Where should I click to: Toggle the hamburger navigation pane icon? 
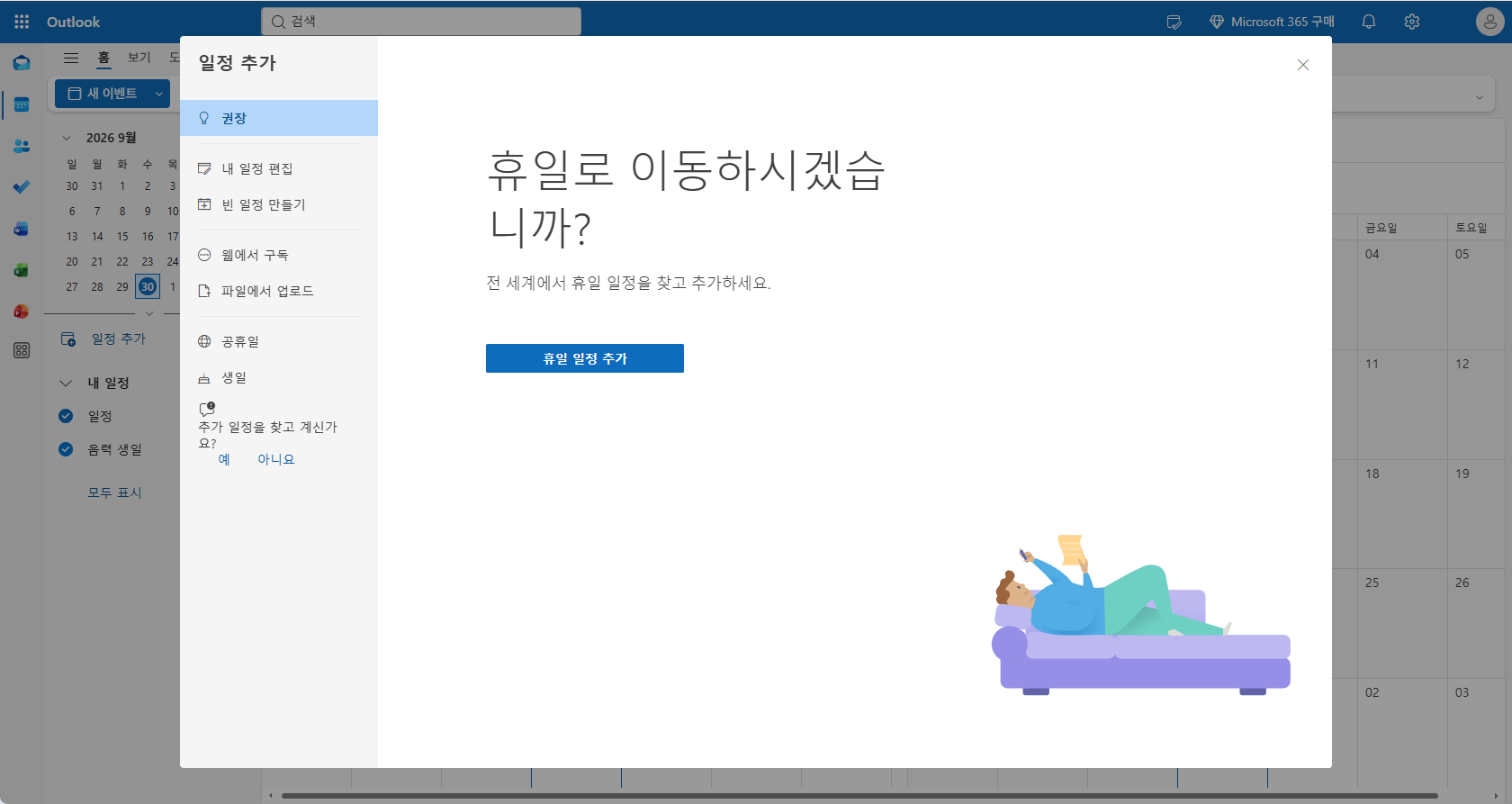coord(71,58)
